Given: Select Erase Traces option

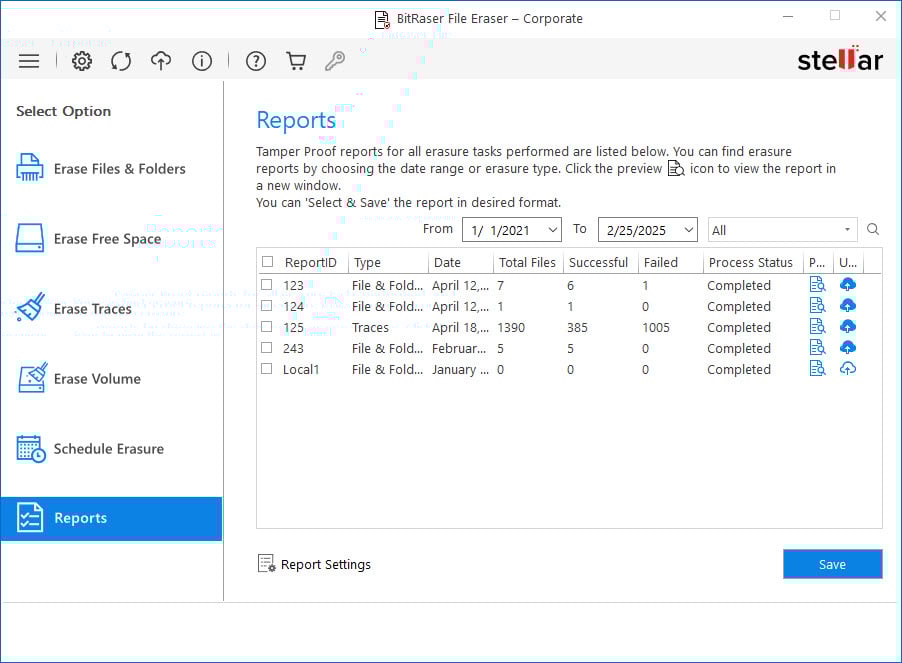Looking at the screenshot, I should point(111,309).
